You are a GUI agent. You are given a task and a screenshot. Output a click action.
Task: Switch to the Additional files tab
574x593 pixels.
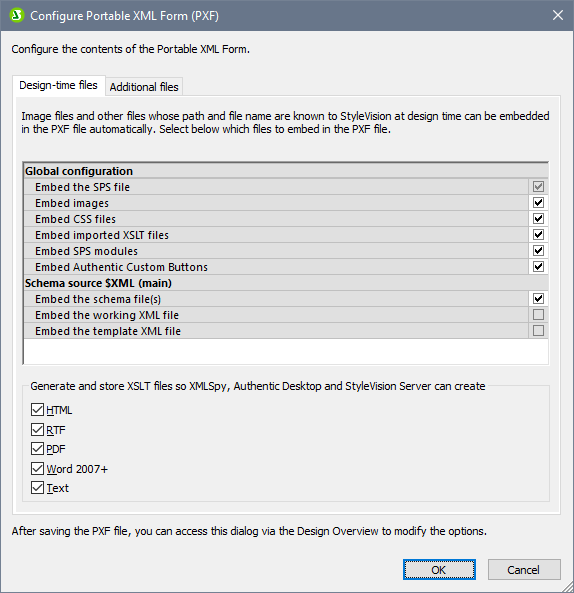(144, 87)
